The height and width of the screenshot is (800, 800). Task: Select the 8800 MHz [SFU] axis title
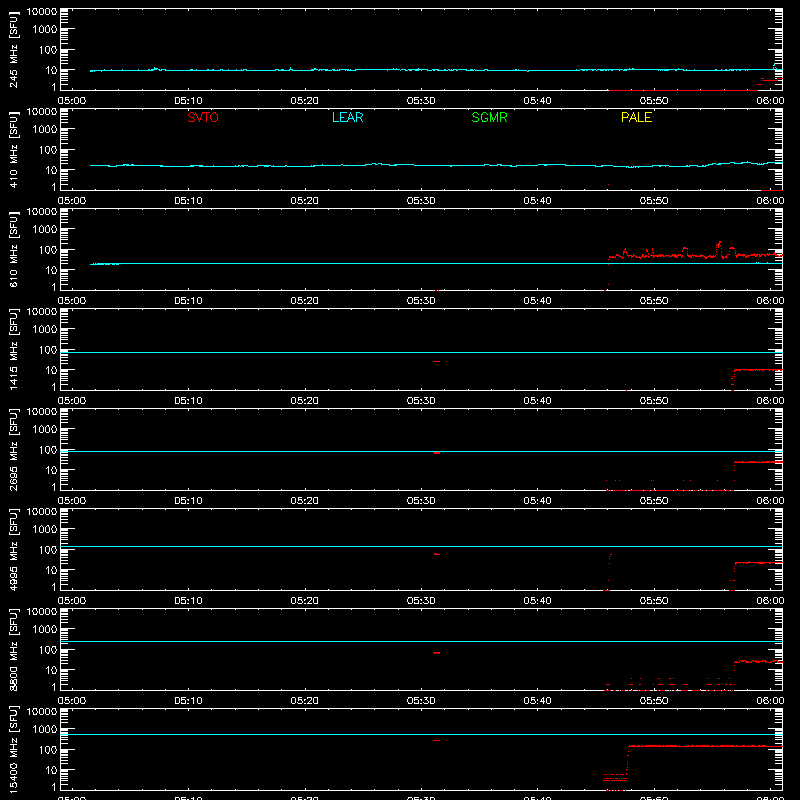(x=13, y=649)
